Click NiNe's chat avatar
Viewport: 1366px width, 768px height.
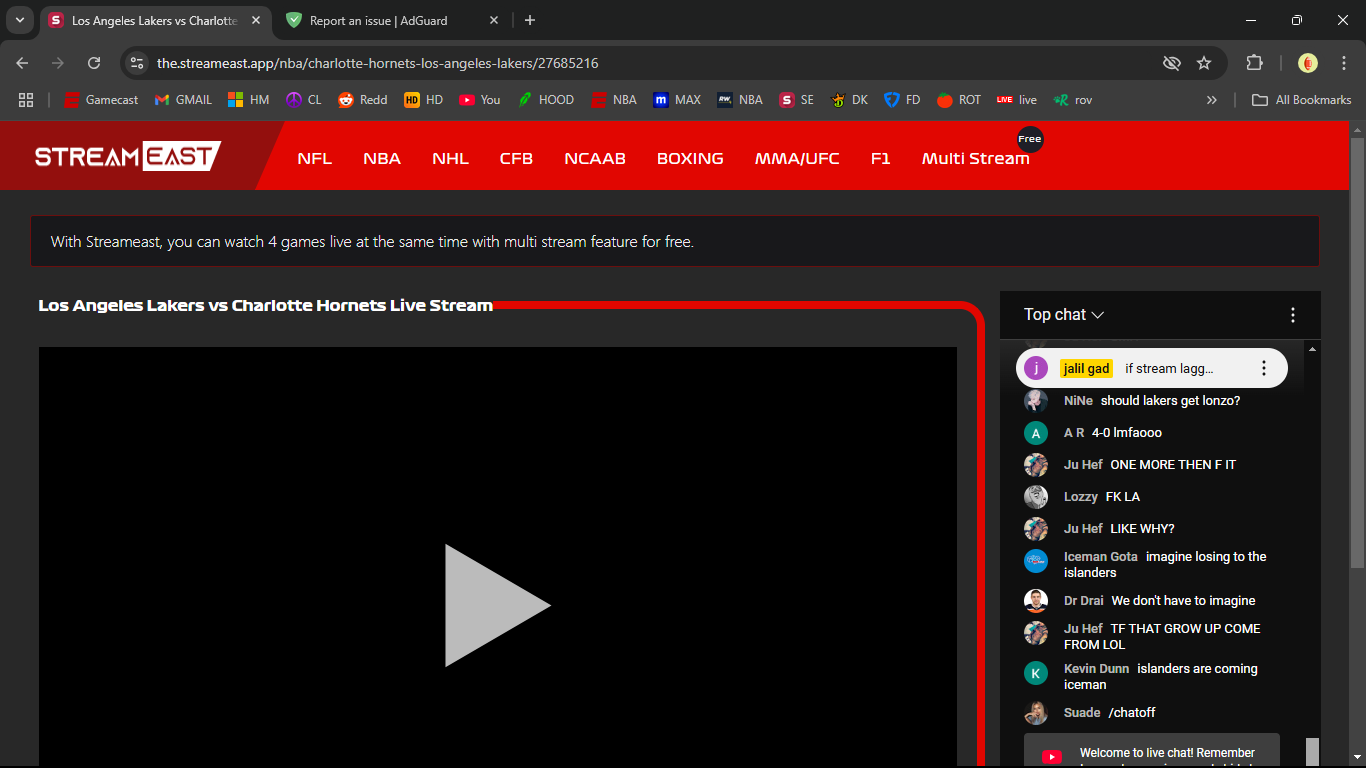click(1036, 401)
